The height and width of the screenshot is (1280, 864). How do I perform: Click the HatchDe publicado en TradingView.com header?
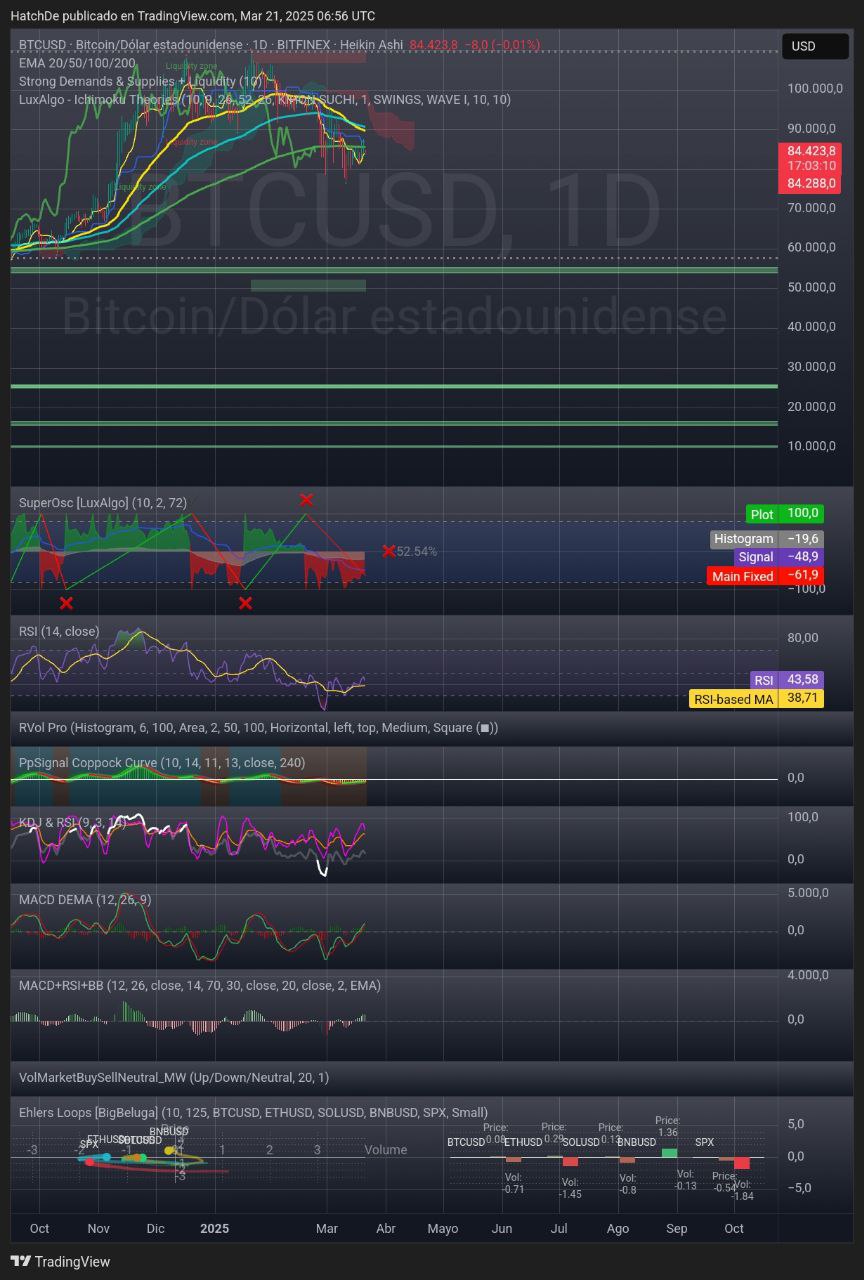(x=193, y=16)
